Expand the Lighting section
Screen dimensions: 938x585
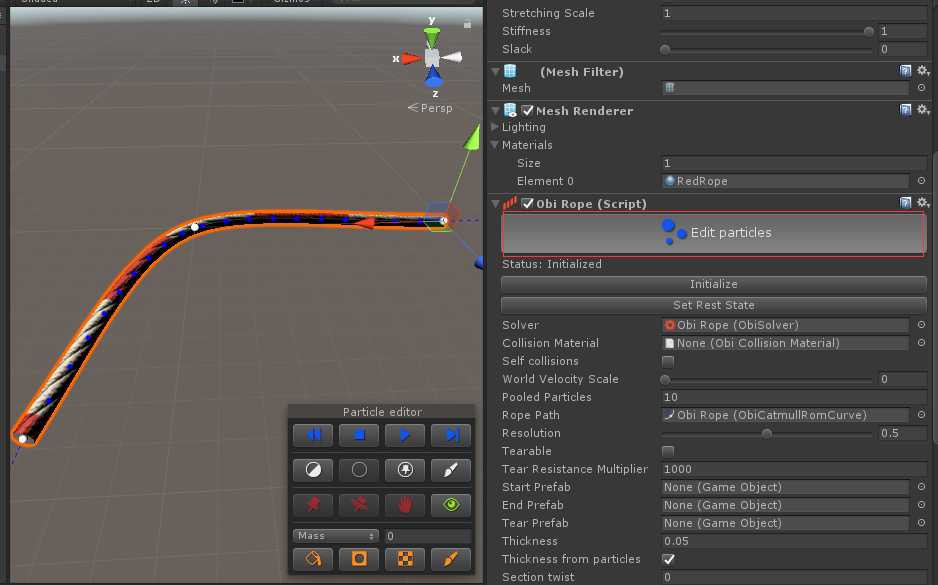[495, 127]
